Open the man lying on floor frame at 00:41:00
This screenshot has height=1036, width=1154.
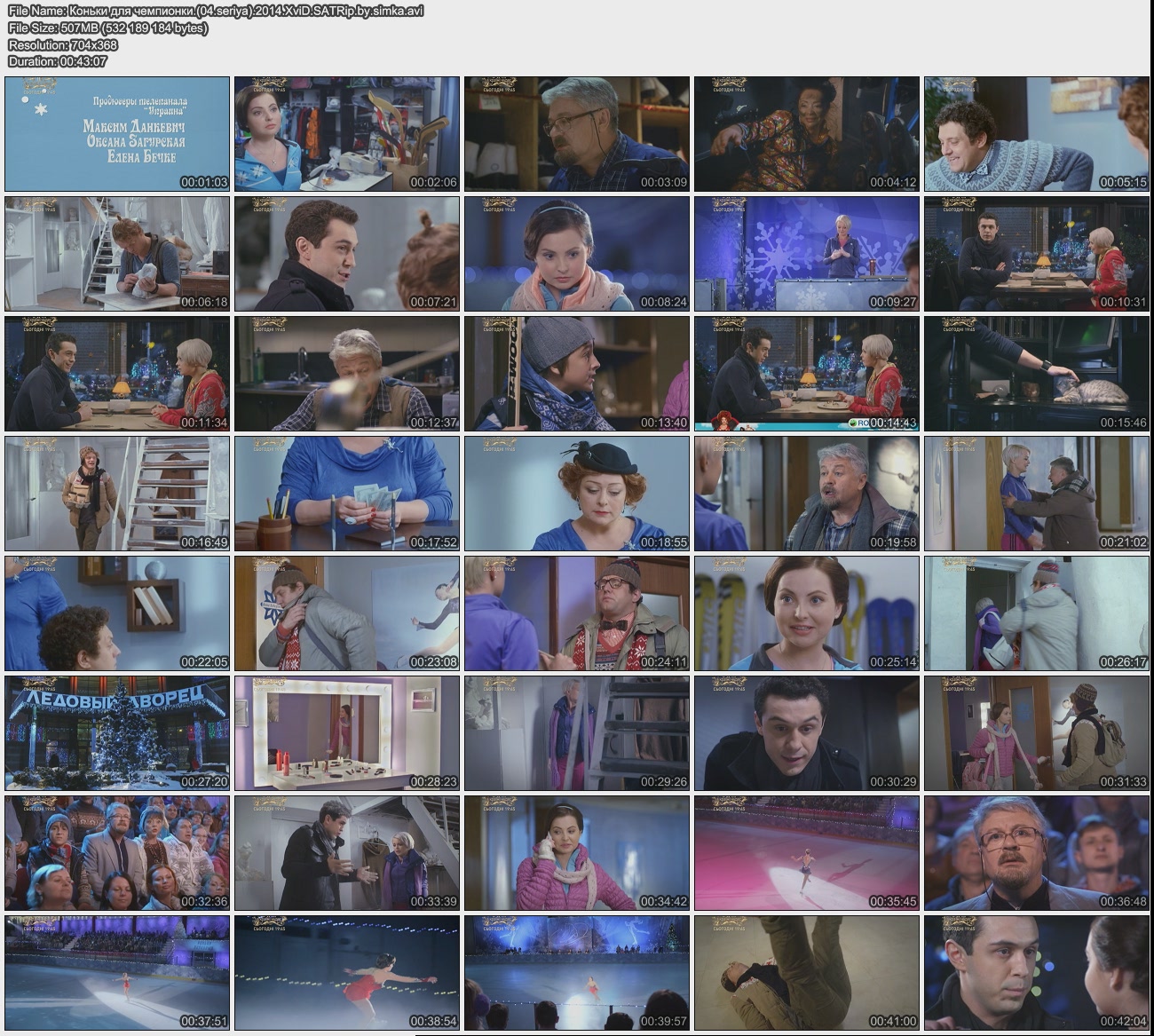point(806,973)
